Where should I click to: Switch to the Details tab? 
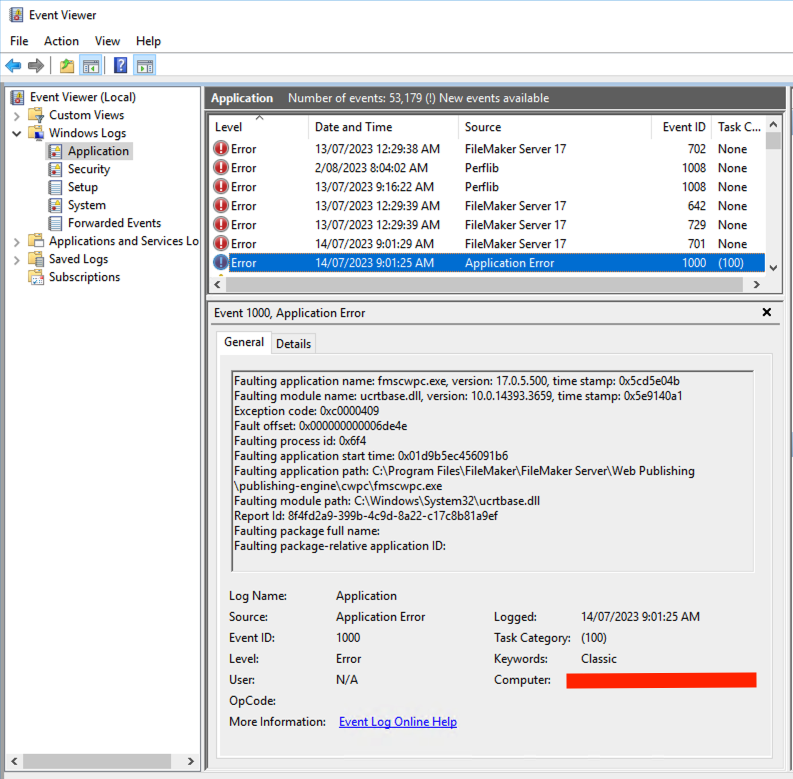tap(293, 343)
